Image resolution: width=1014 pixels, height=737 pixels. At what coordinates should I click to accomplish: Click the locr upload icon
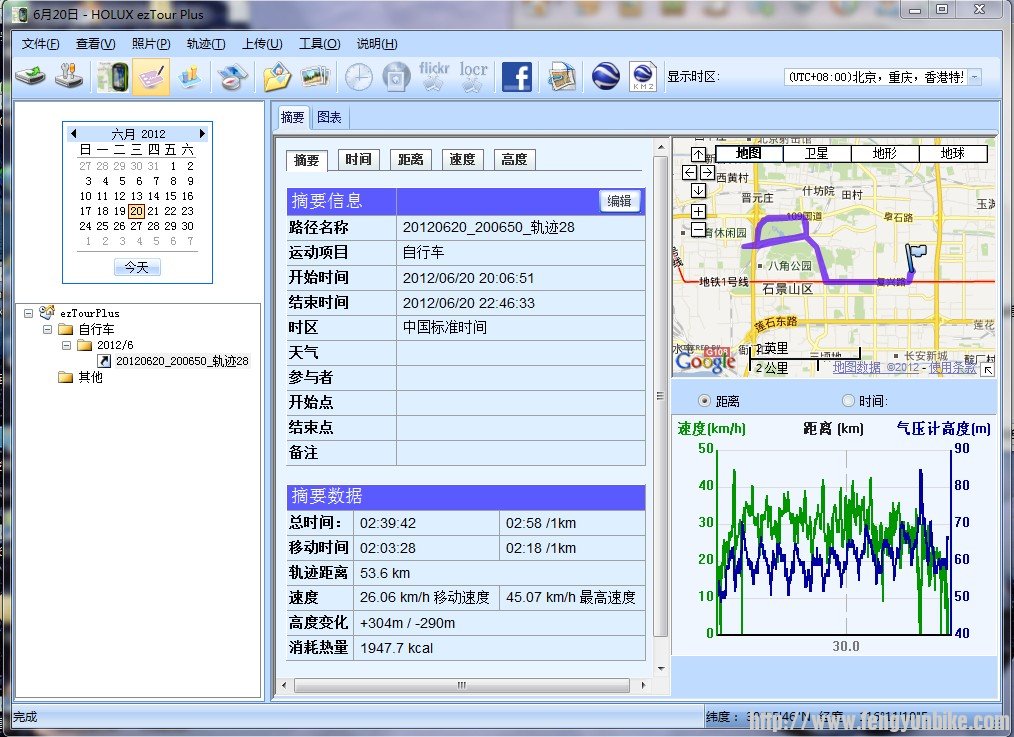pos(472,76)
